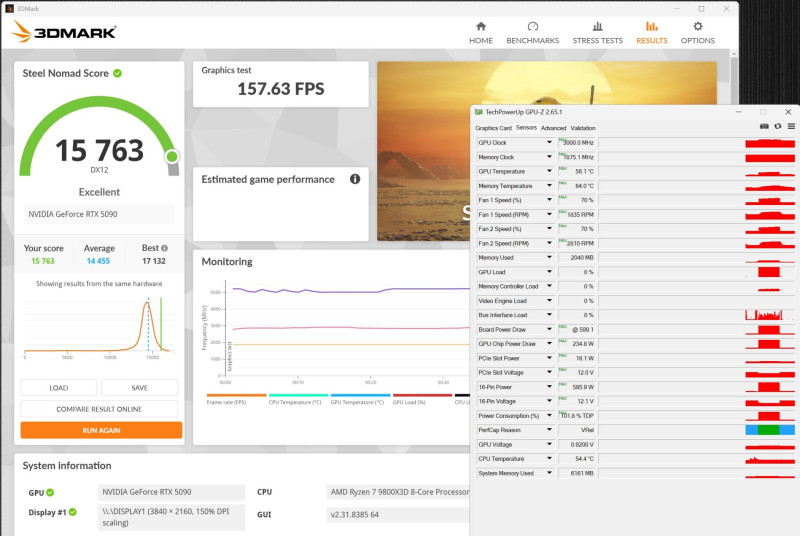Open the Board Power Draw dropdown

point(549,329)
